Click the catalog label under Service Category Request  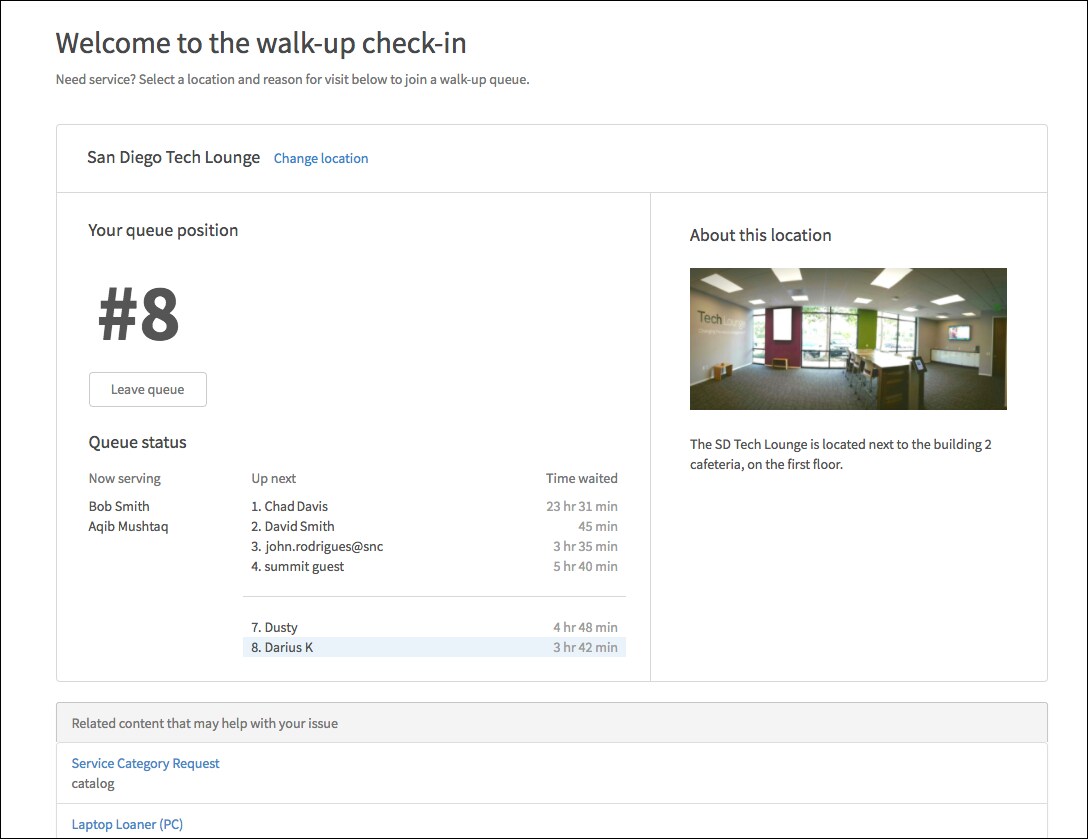click(x=93, y=784)
